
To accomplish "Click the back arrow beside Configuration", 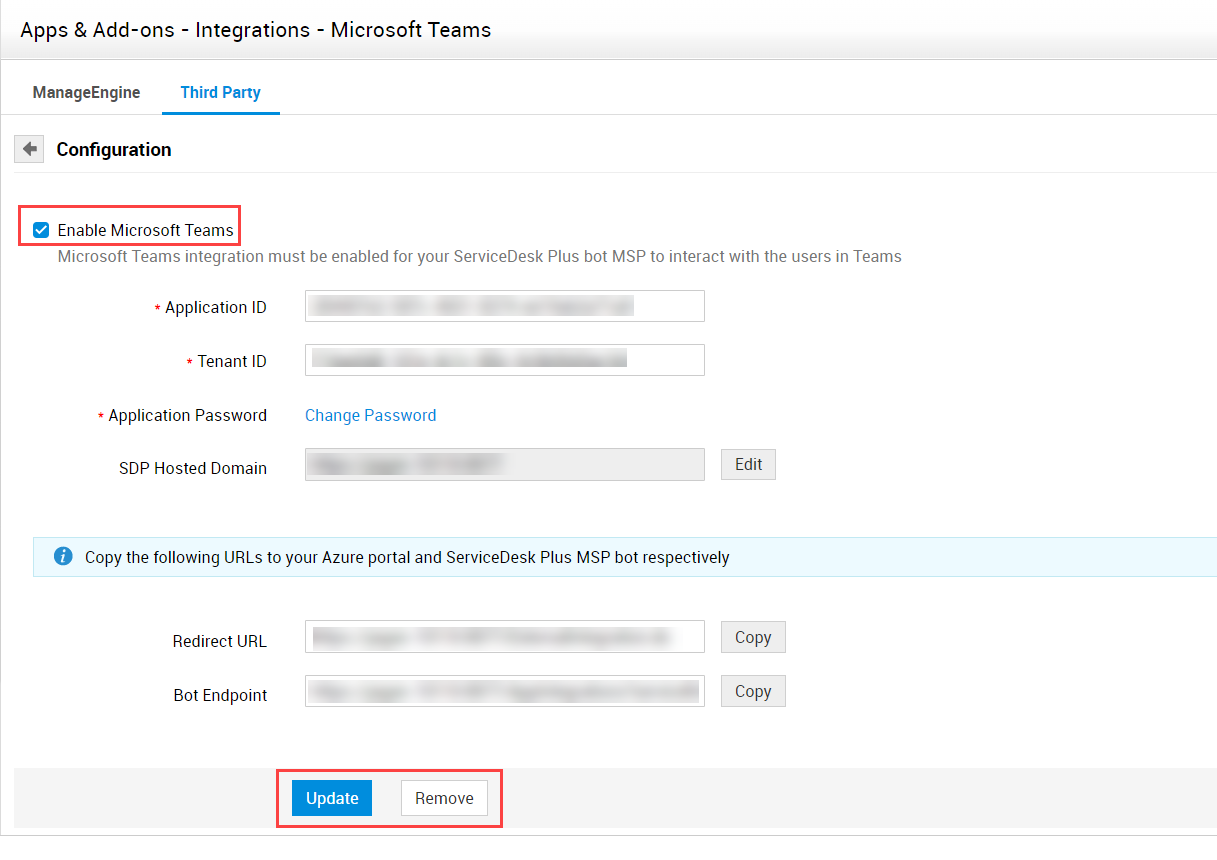I will [x=29, y=149].
